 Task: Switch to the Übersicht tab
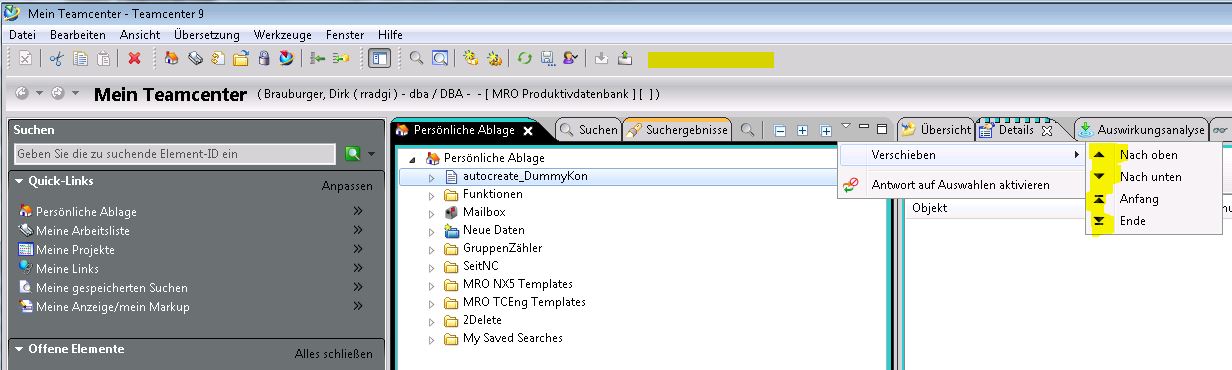[936, 130]
